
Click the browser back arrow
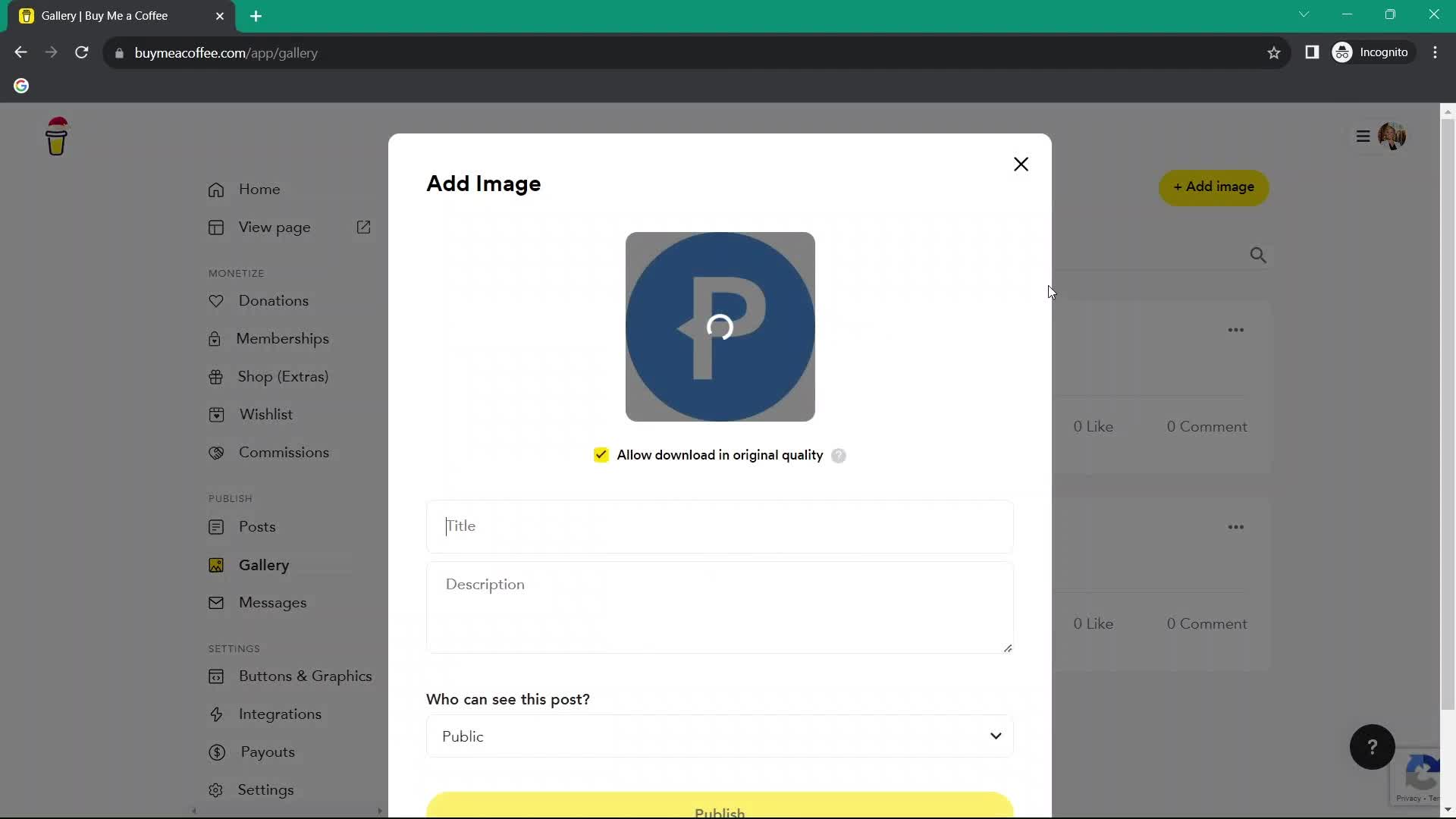[20, 52]
